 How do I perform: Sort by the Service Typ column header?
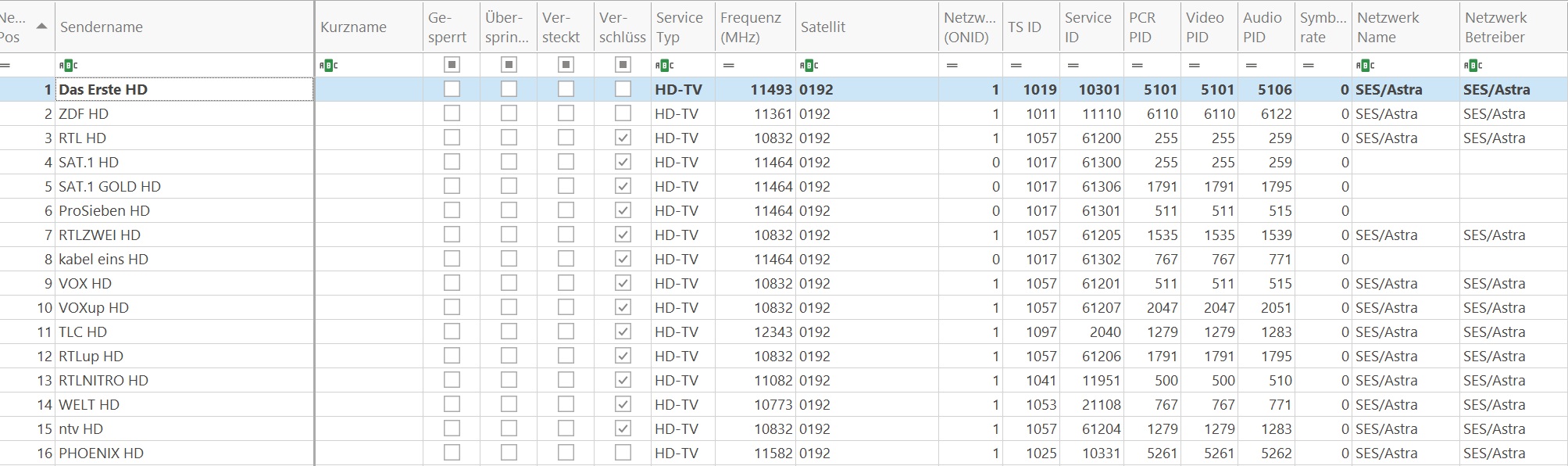683,27
